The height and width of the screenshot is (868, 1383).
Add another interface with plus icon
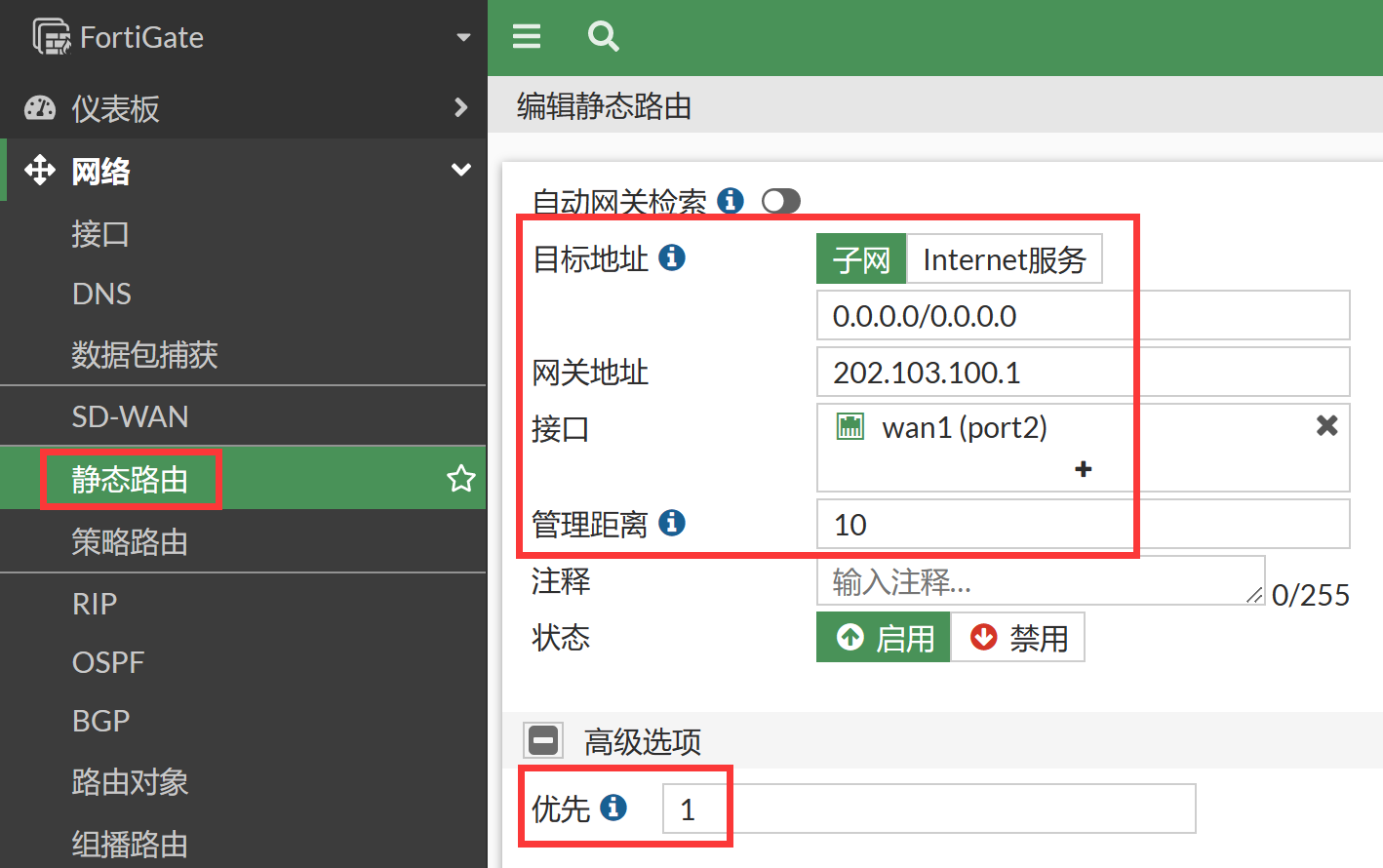pyautogui.click(x=1083, y=469)
